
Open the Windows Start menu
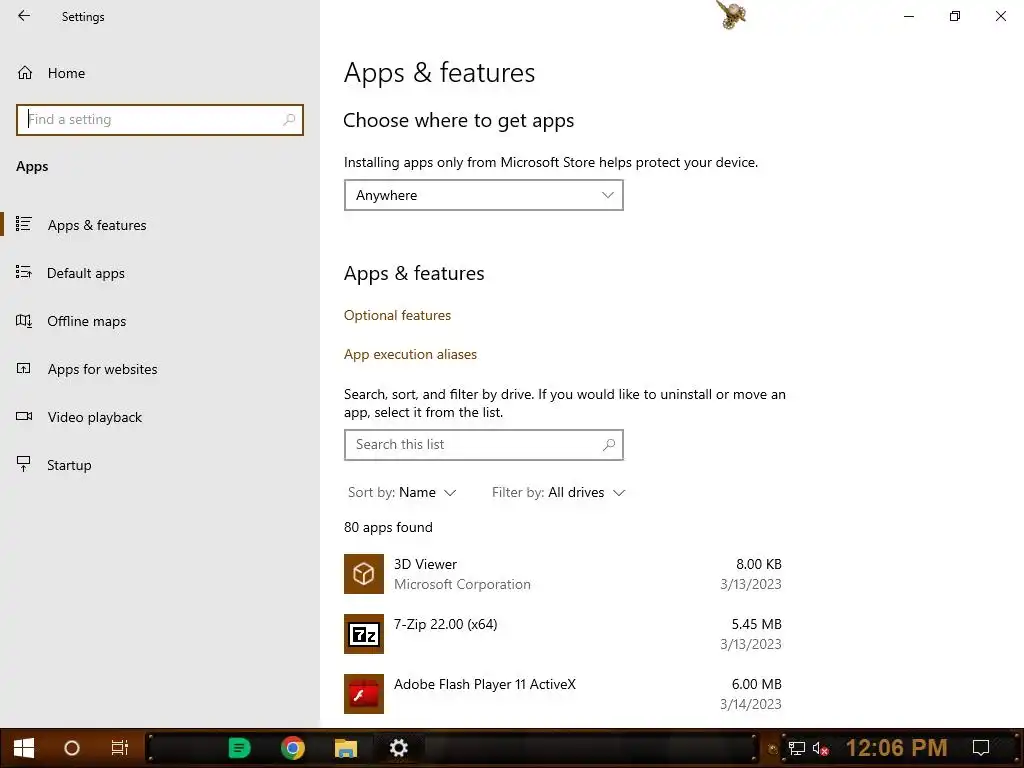pyautogui.click(x=24, y=748)
